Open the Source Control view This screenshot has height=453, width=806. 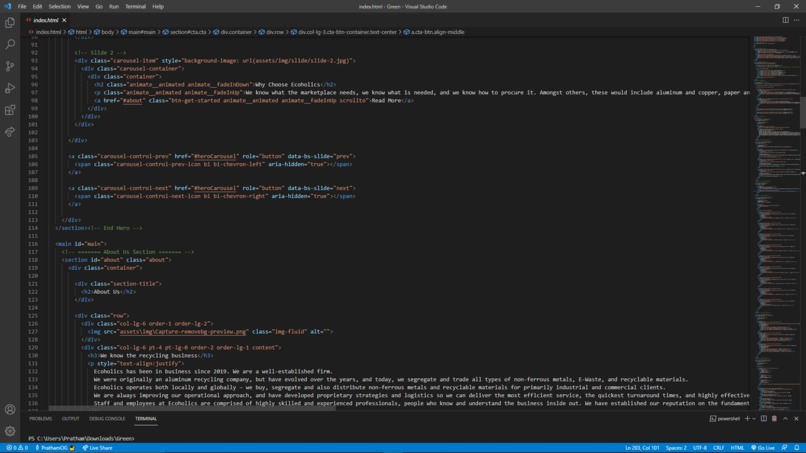pos(10,66)
